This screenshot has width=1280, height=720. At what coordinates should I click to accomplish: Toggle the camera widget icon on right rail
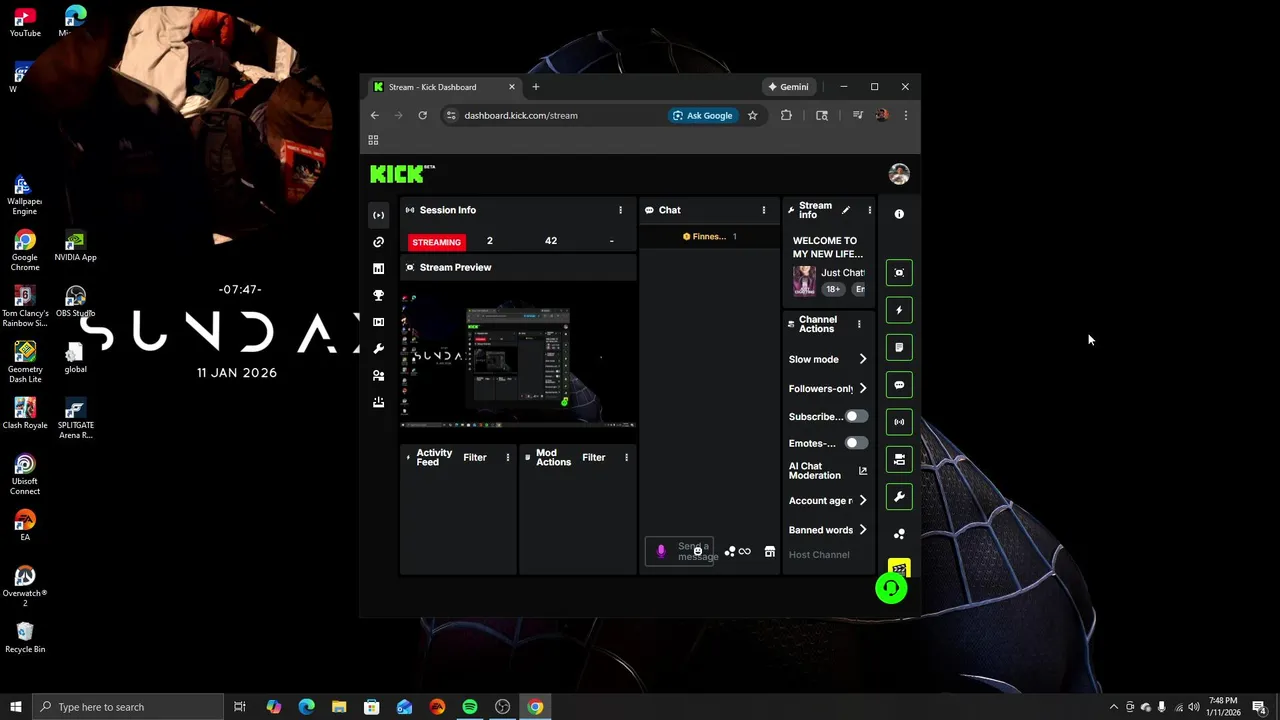point(899,459)
